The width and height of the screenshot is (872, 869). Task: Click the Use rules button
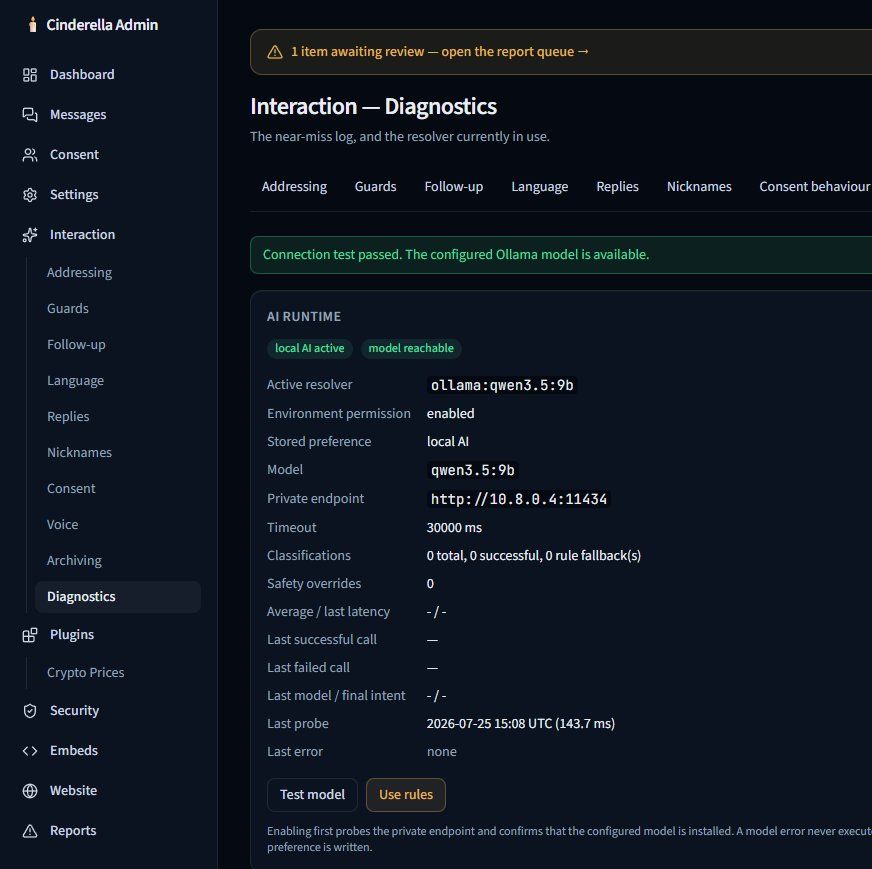[x=406, y=795]
